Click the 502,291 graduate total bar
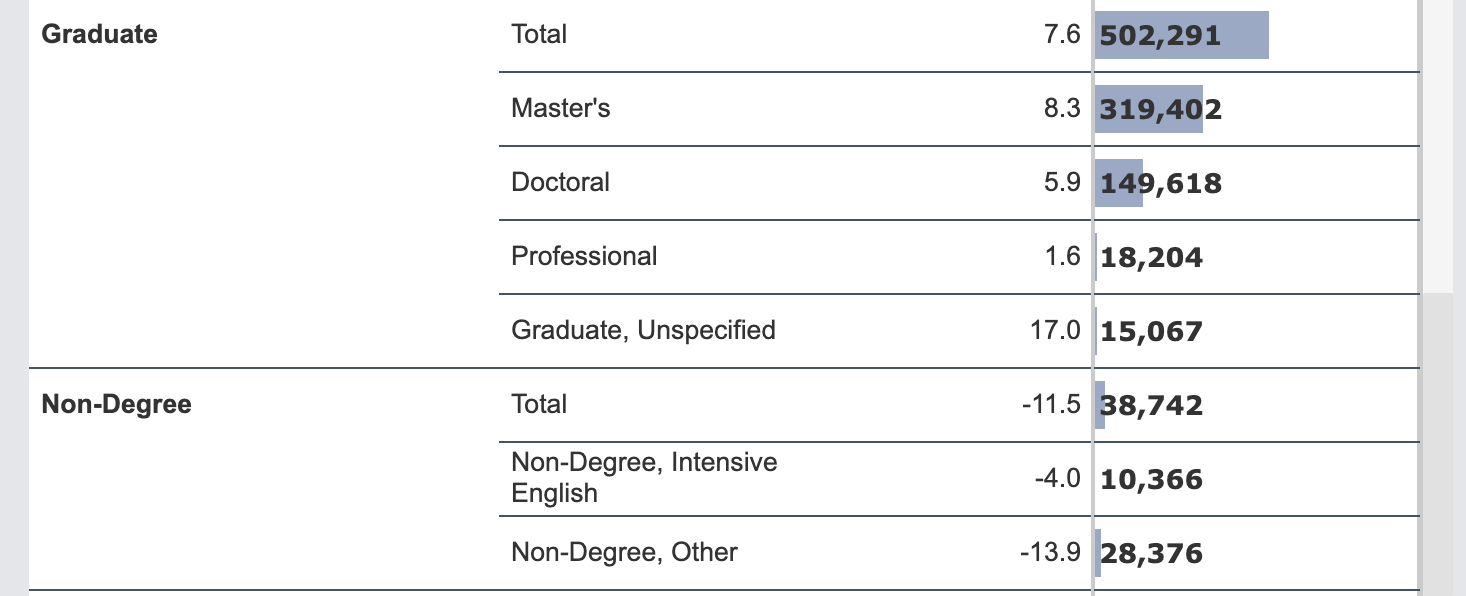Viewport: 1466px width, 596px height. click(x=1181, y=36)
